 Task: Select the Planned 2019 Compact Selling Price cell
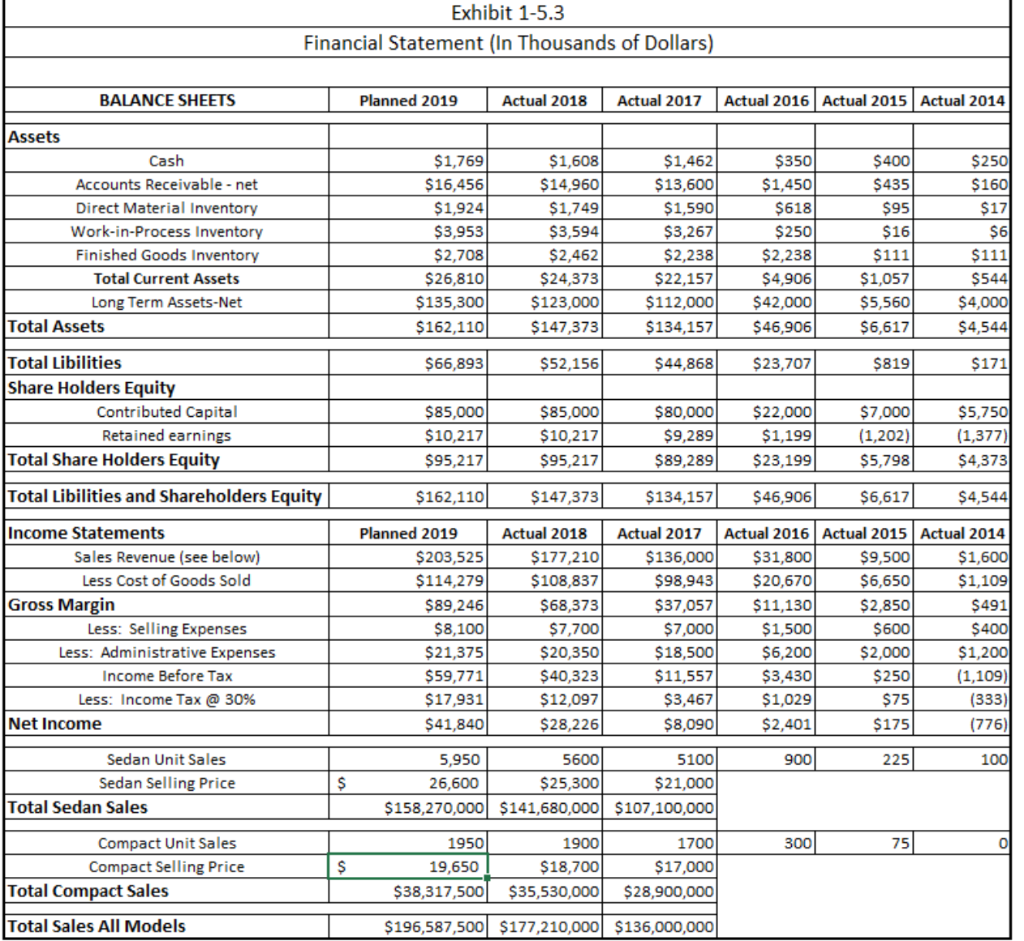pyautogui.click(x=408, y=867)
